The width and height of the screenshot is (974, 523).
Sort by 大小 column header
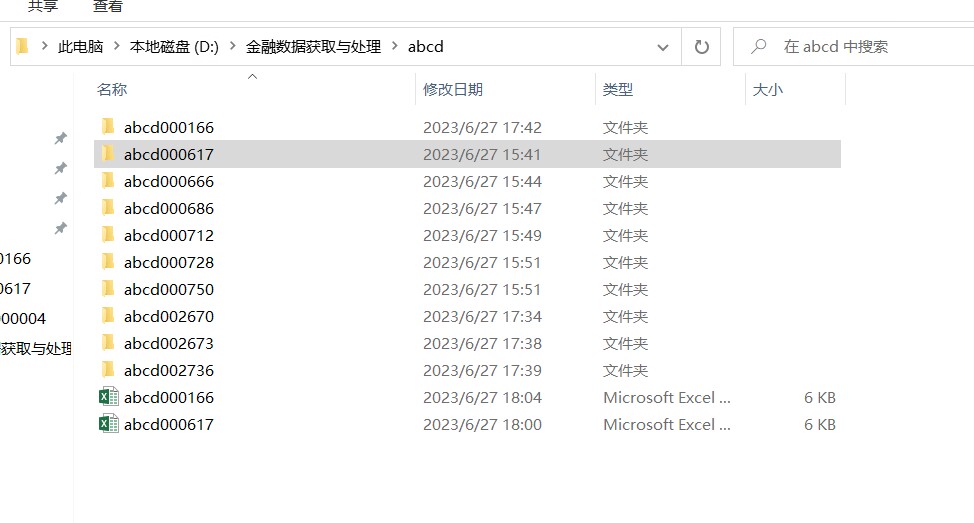768,89
